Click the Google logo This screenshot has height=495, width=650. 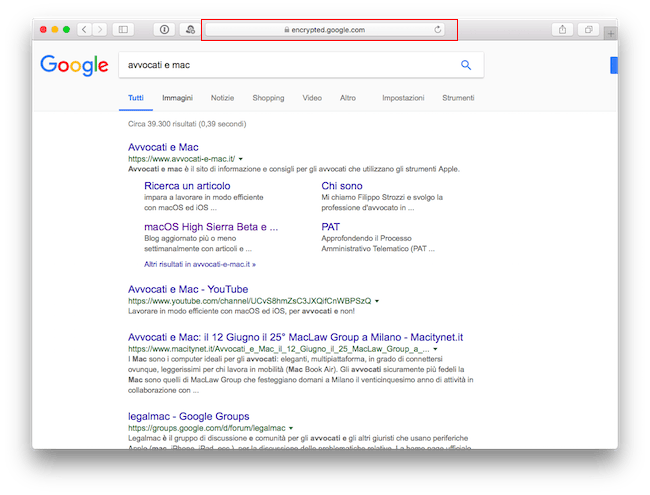[x=74, y=65]
